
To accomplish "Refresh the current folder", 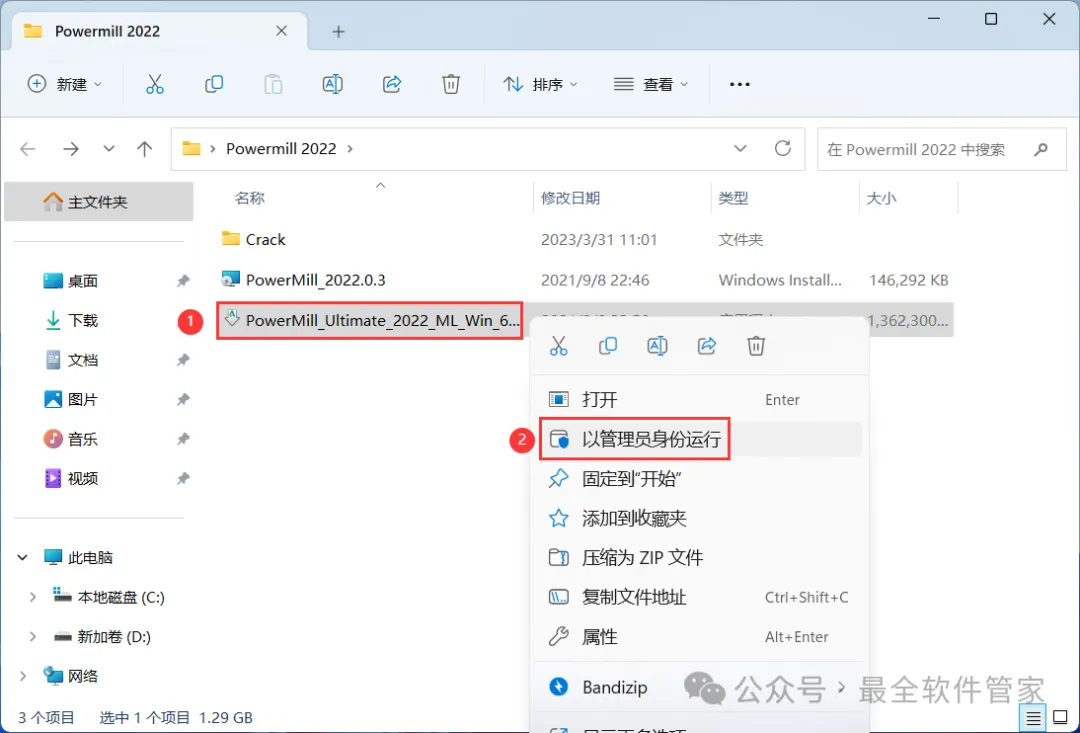I will 782,148.
